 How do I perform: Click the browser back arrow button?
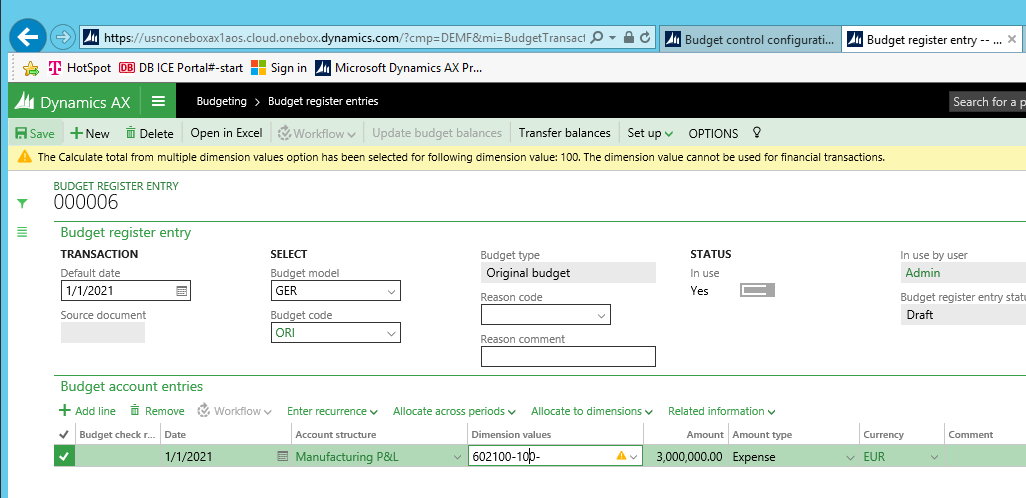coord(28,38)
